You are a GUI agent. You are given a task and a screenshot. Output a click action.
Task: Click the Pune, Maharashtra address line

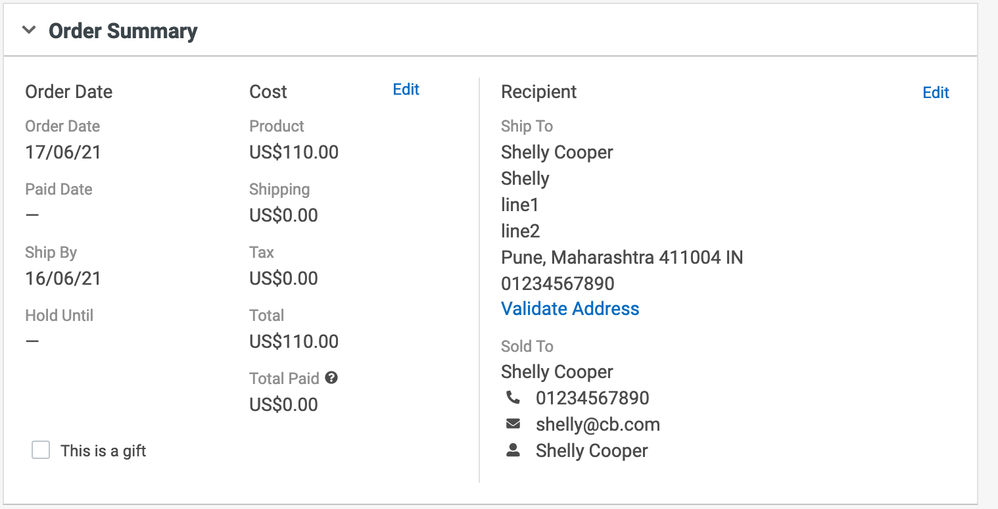click(622, 257)
